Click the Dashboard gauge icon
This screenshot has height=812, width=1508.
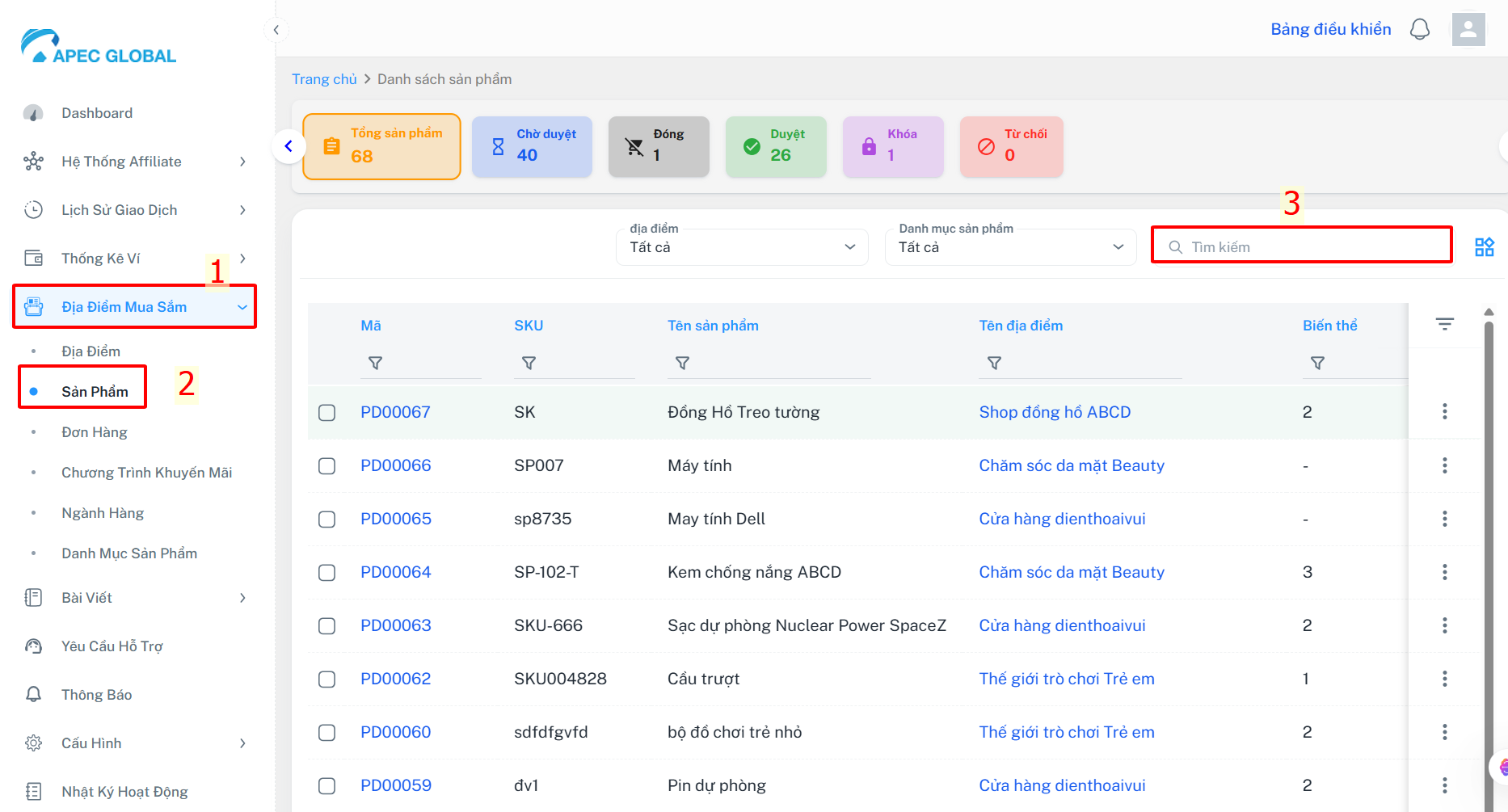point(33,113)
